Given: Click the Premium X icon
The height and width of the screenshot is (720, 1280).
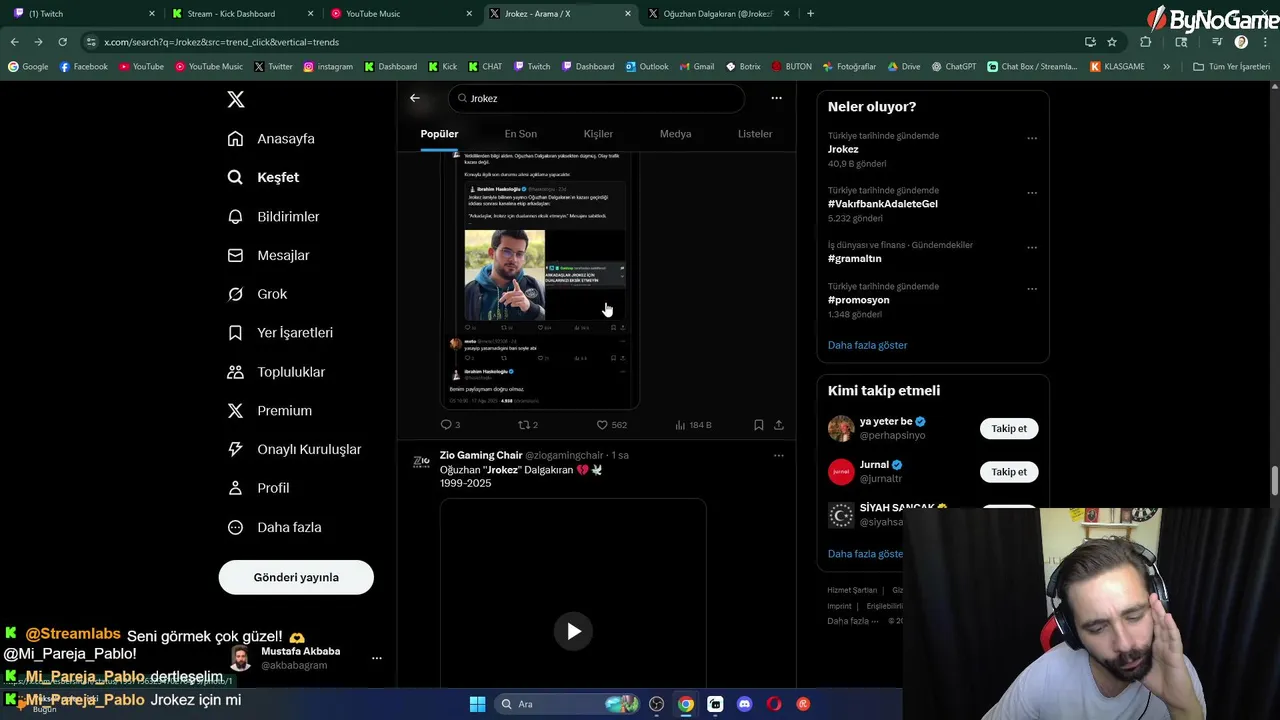Looking at the screenshot, I should click(235, 410).
